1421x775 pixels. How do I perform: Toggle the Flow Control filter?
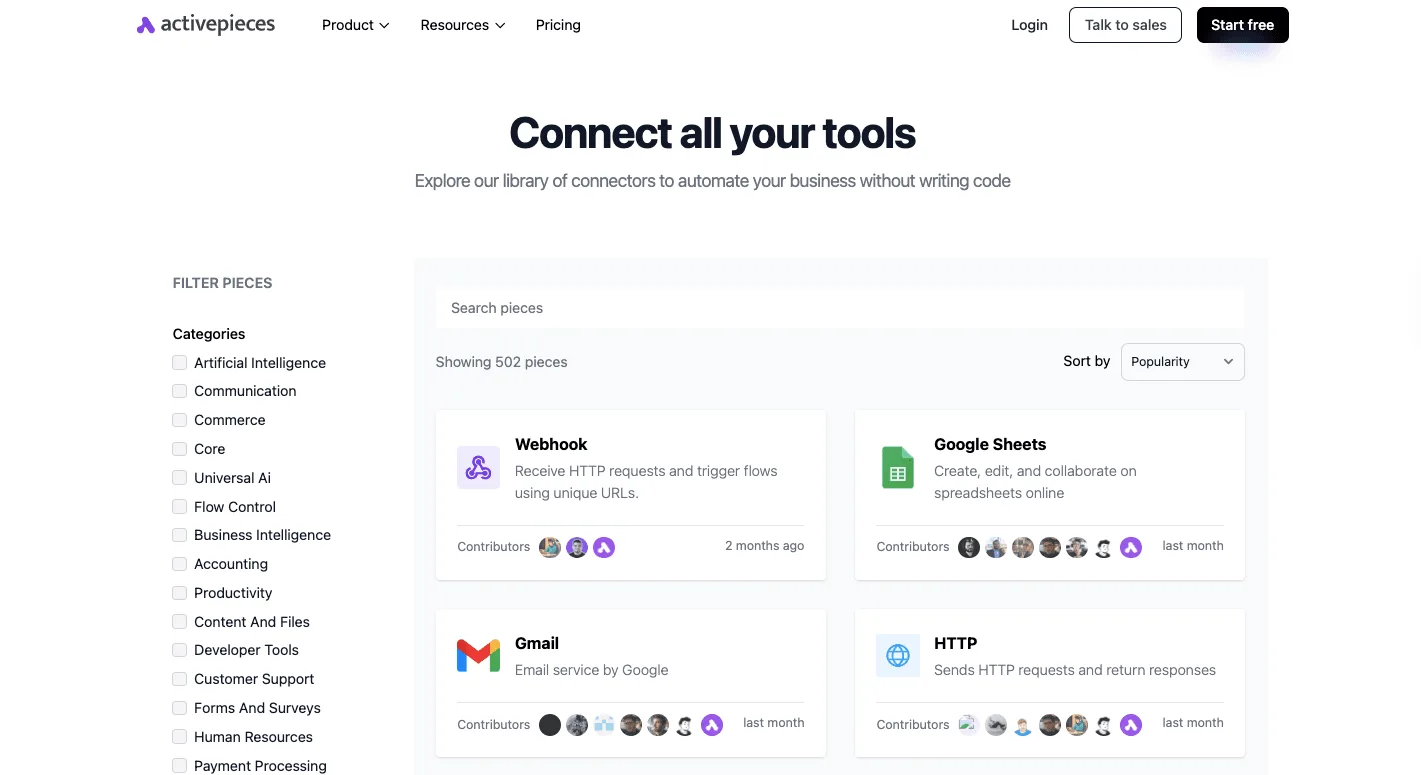pos(180,507)
